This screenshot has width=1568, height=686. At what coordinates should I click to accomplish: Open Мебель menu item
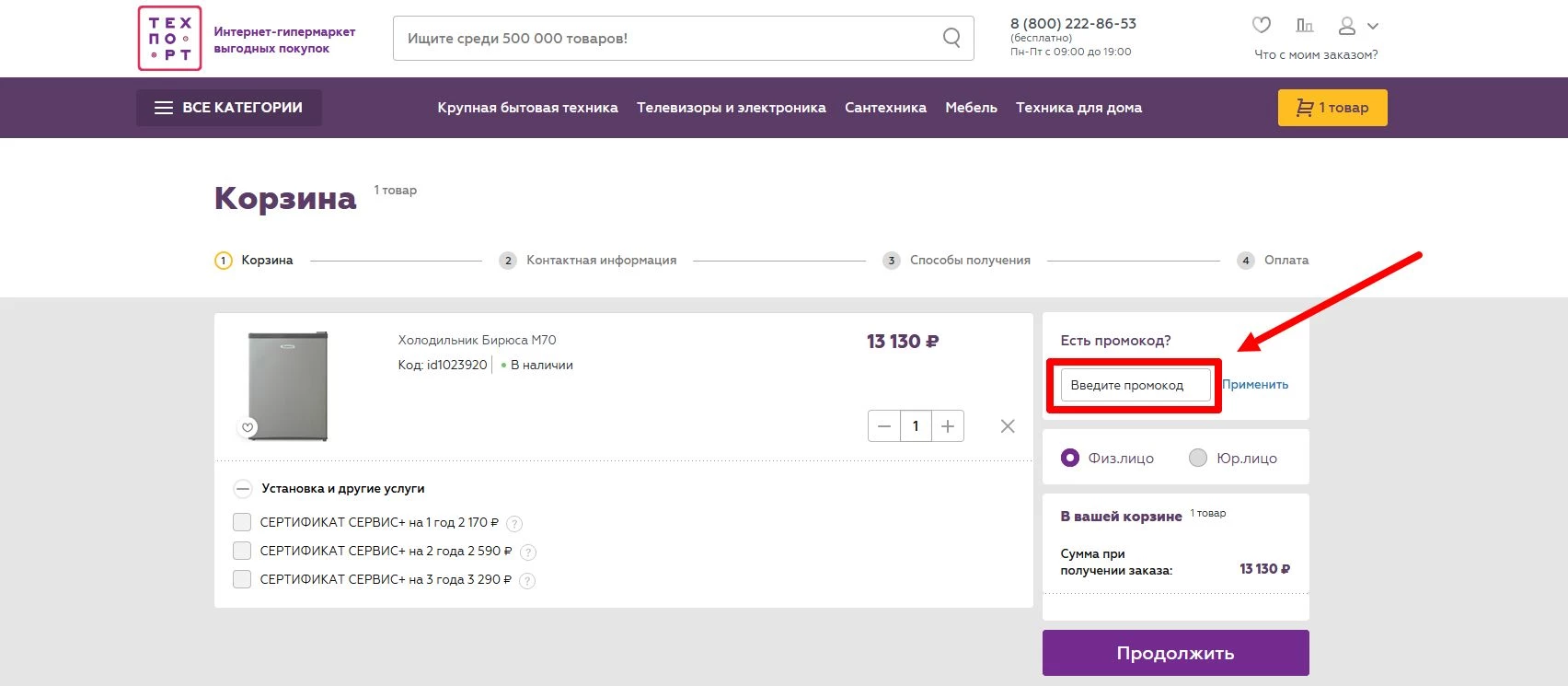point(971,108)
